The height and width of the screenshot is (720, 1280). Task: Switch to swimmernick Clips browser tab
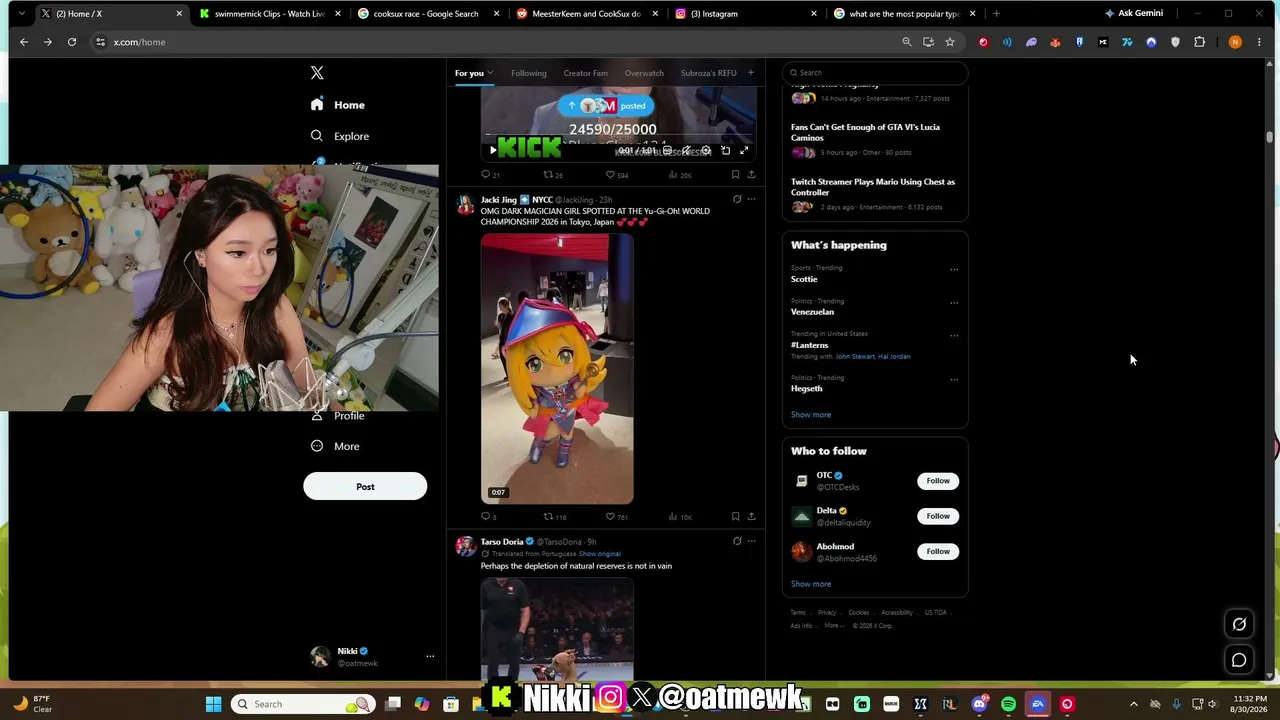click(x=270, y=14)
